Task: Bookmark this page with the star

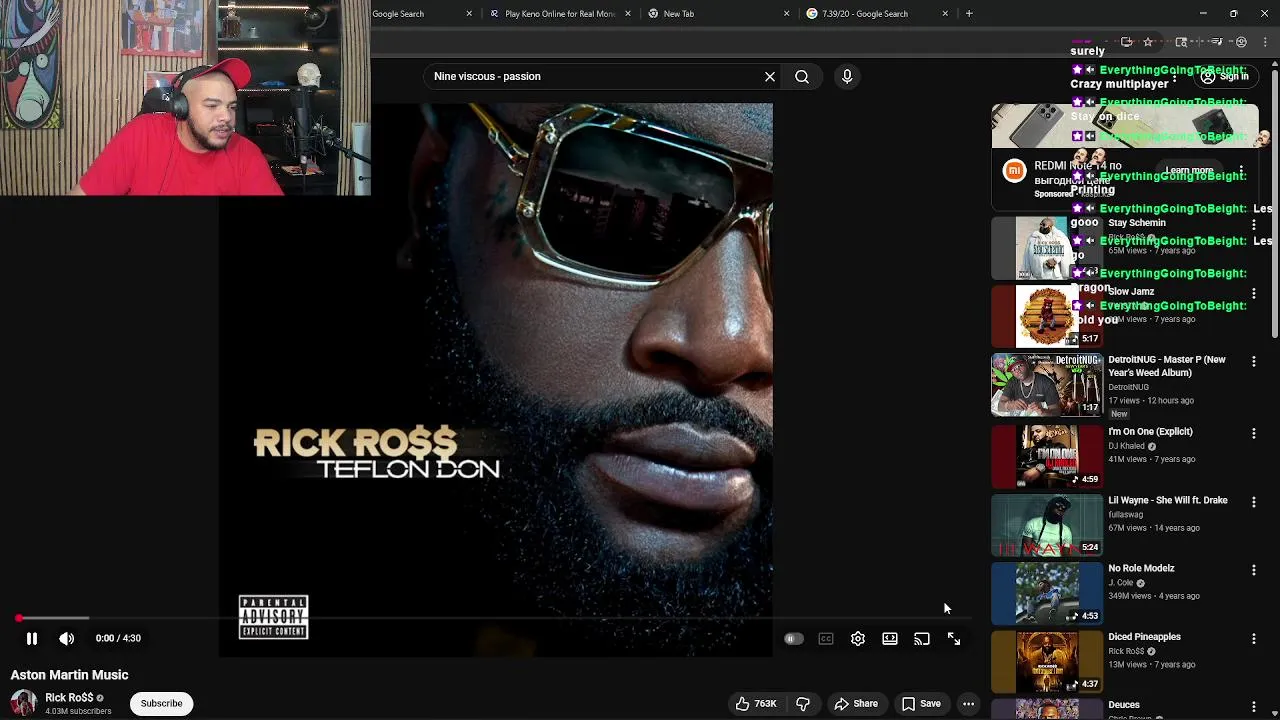Action: pos(1148,42)
